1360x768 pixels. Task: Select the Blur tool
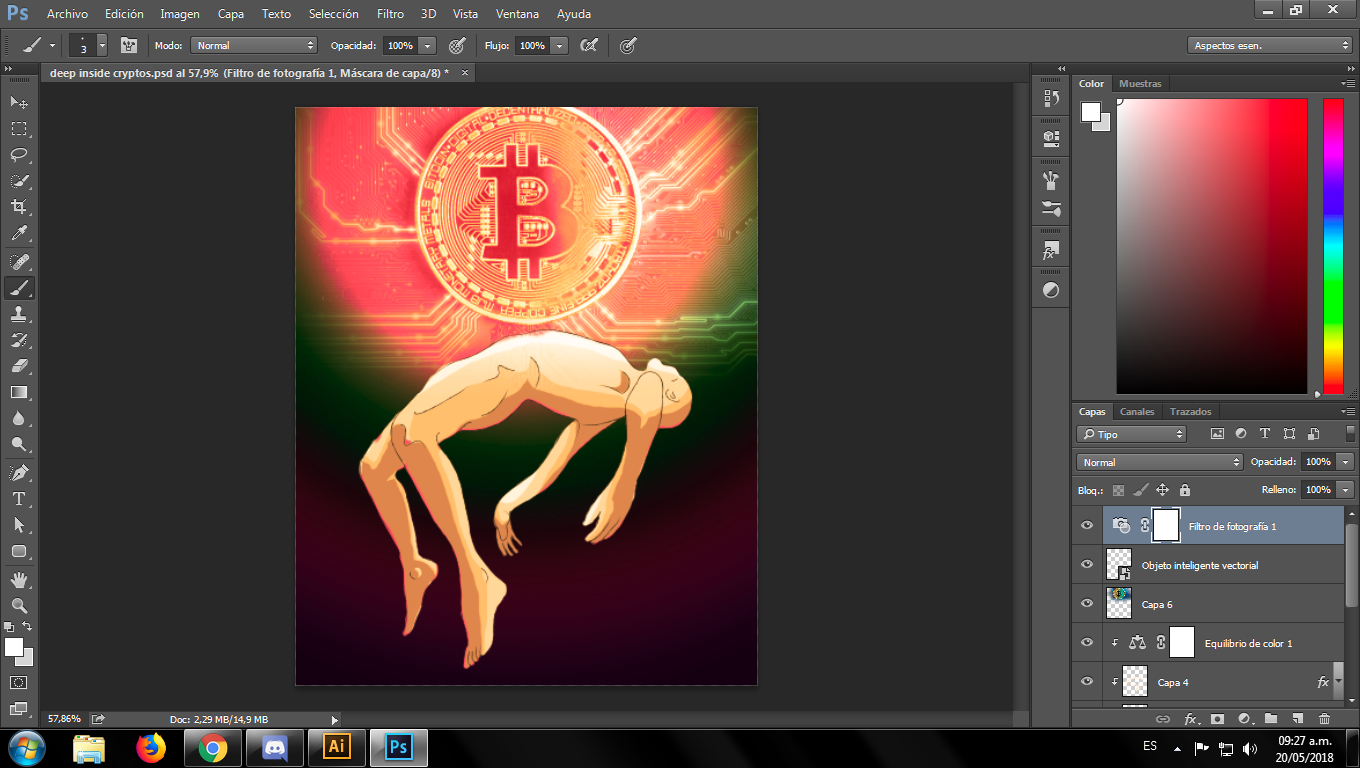[x=19, y=418]
